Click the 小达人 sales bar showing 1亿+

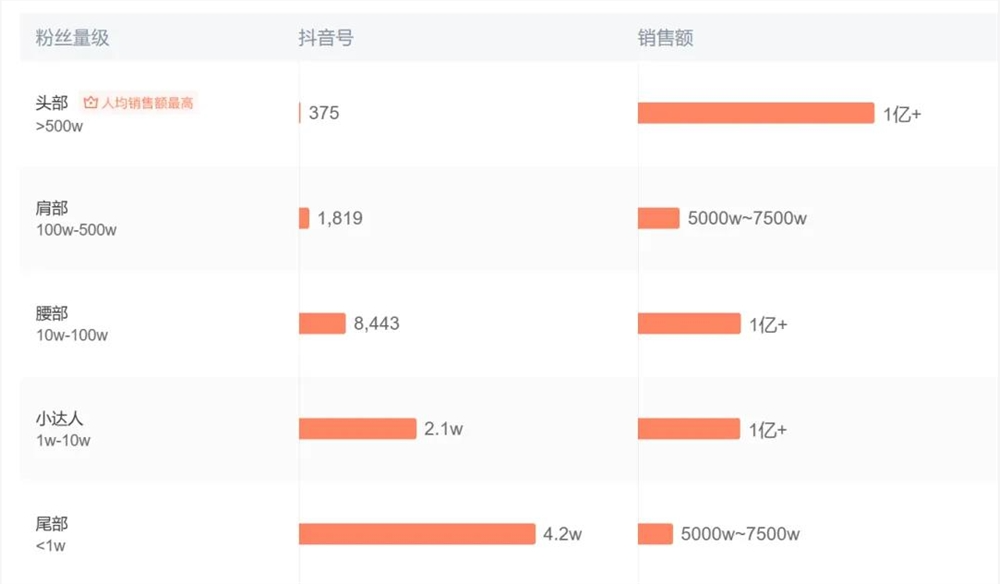[x=689, y=428]
